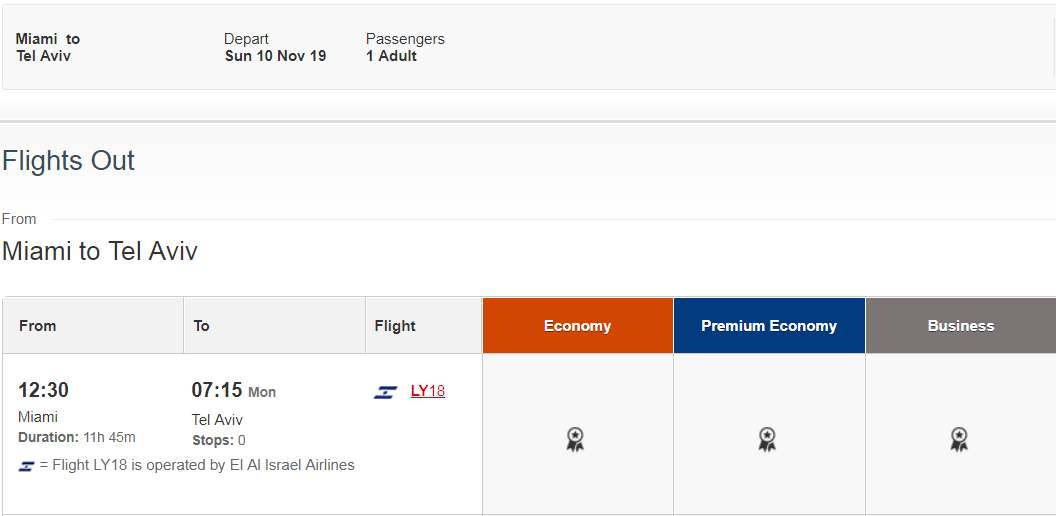Screen dimensions: 1056x516
Task: Click the Duration 11h 45m text
Action: pyautogui.click(x=77, y=437)
